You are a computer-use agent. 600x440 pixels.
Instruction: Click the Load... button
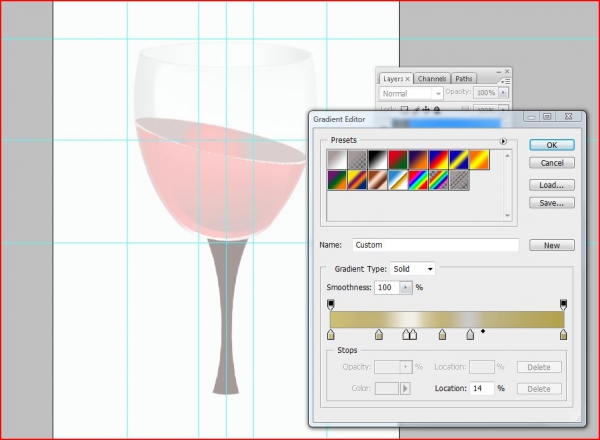(552, 185)
